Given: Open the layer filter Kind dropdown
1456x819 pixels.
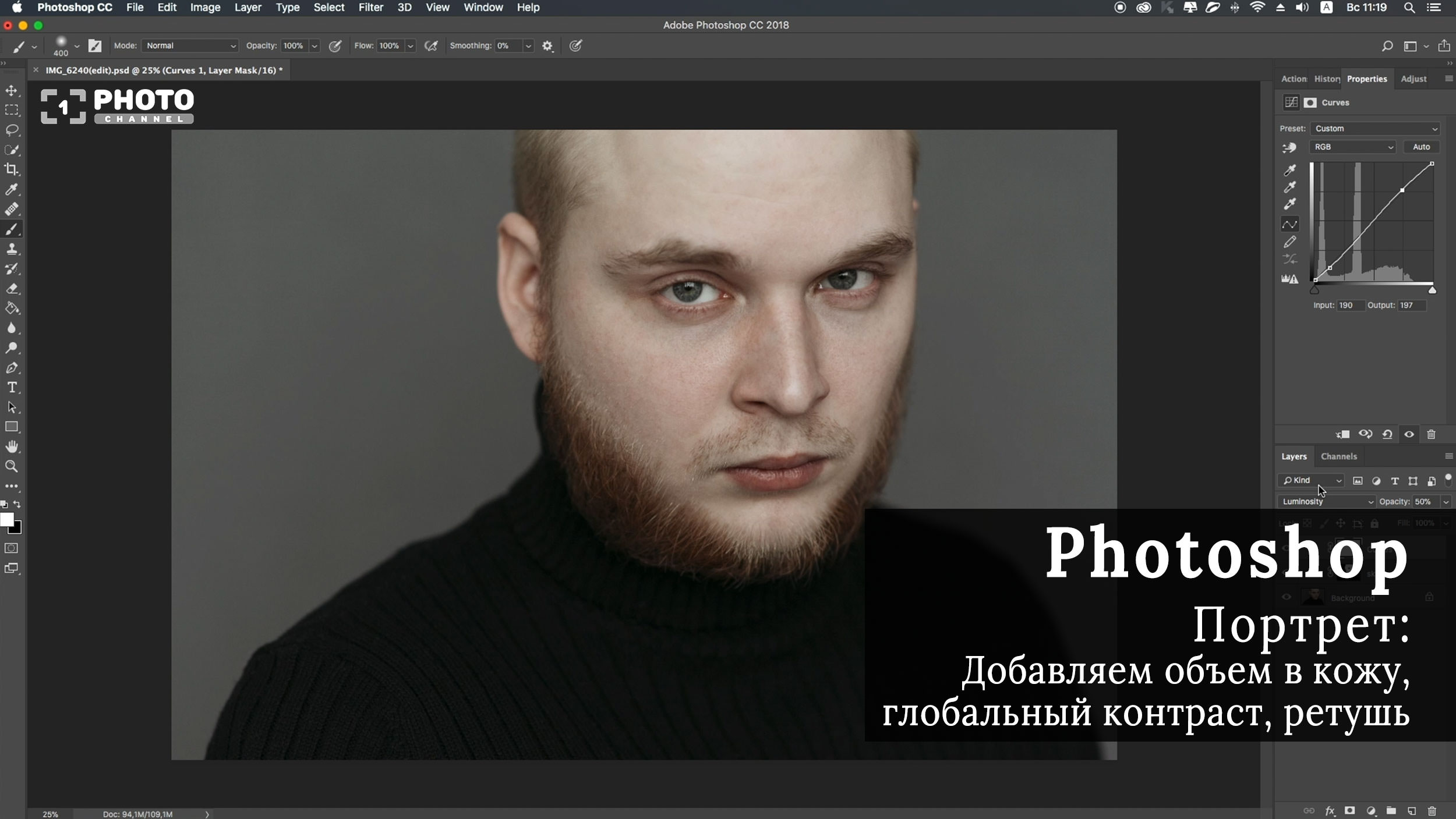Looking at the screenshot, I should (1311, 480).
